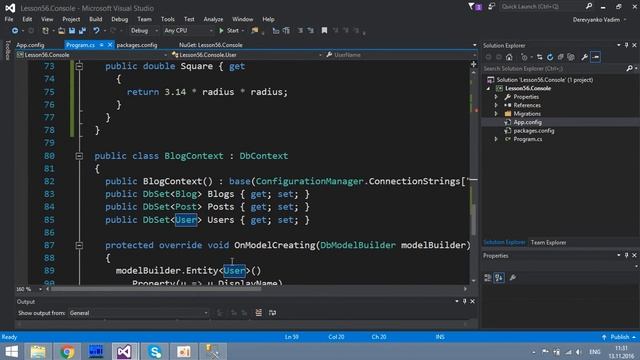Click Sync with Active Document icon

point(540,57)
